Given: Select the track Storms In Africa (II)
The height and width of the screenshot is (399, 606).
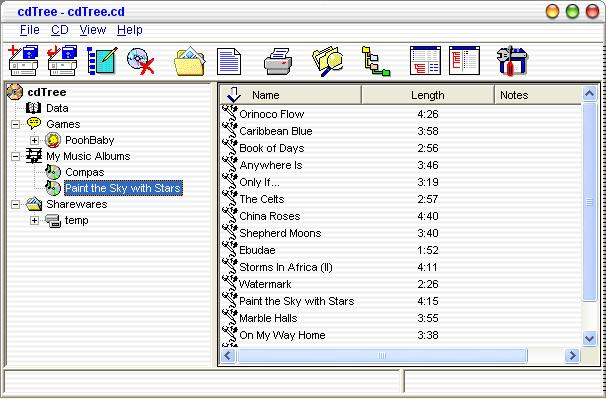Looking at the screenshot, I should pos(286,267).
